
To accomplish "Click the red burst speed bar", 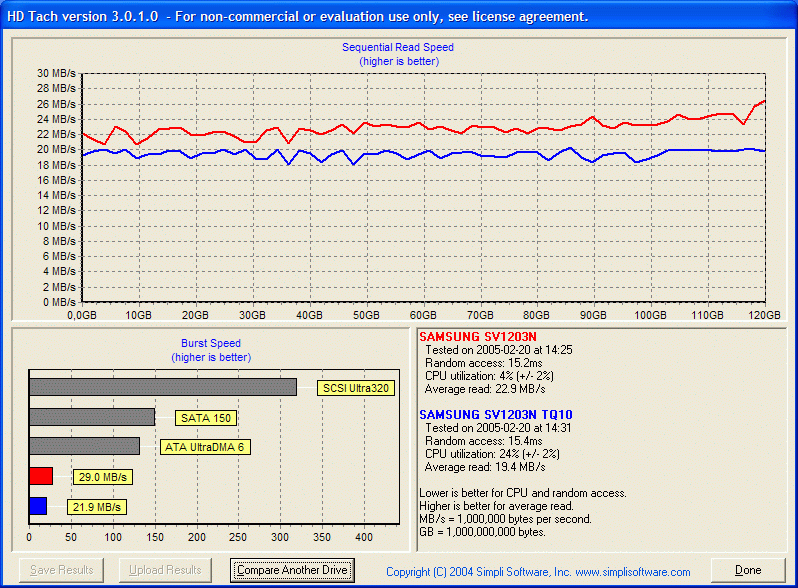I will (41, 476).
